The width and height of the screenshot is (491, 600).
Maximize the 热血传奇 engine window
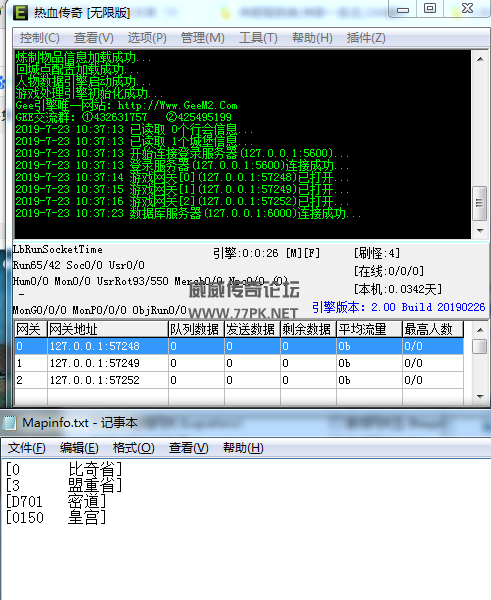[x=430, y=8]
